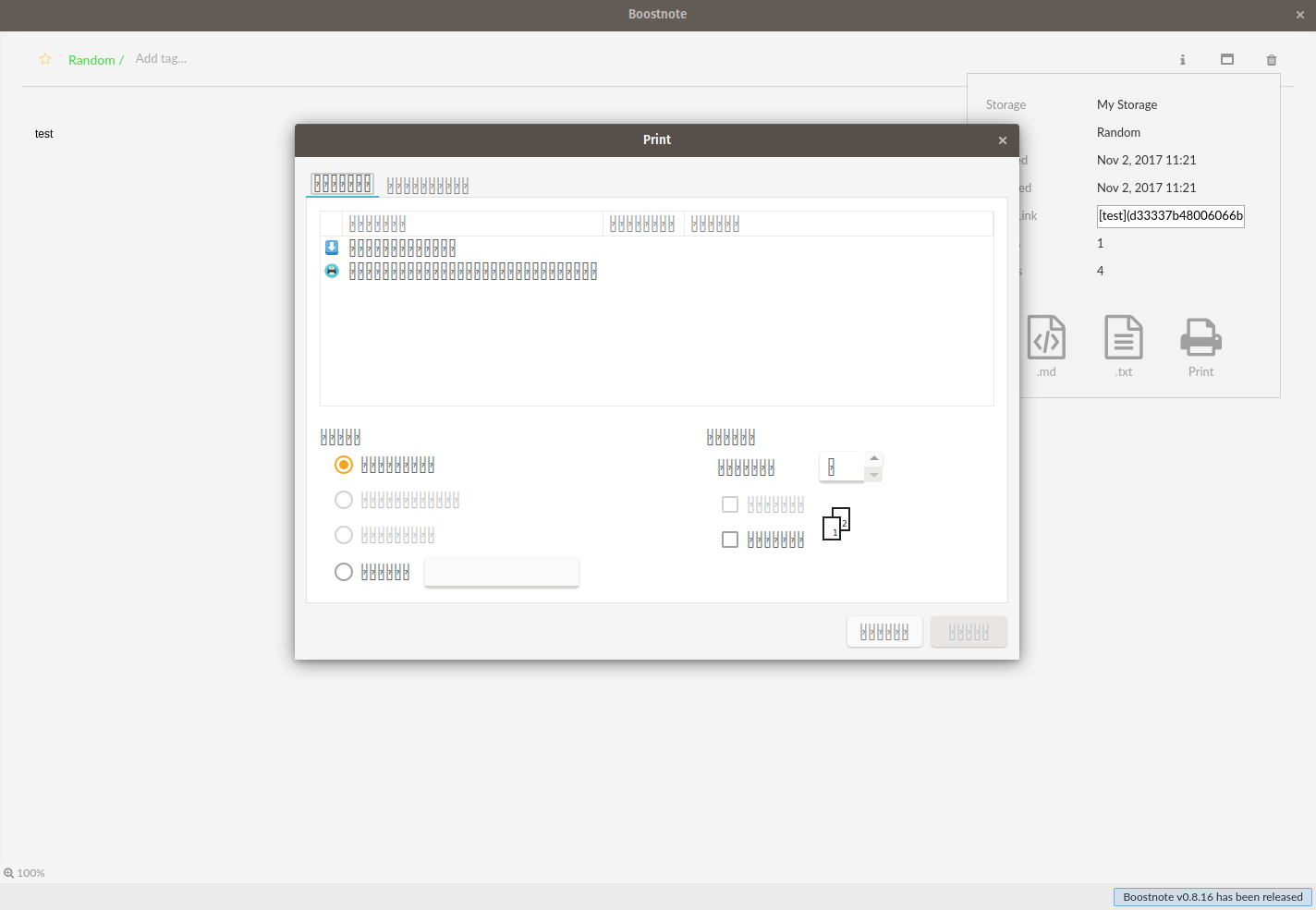This screenshot has width=1316, height=910.
Task: Click the "Random" folder value in info panel
Action: [1118, 132]
